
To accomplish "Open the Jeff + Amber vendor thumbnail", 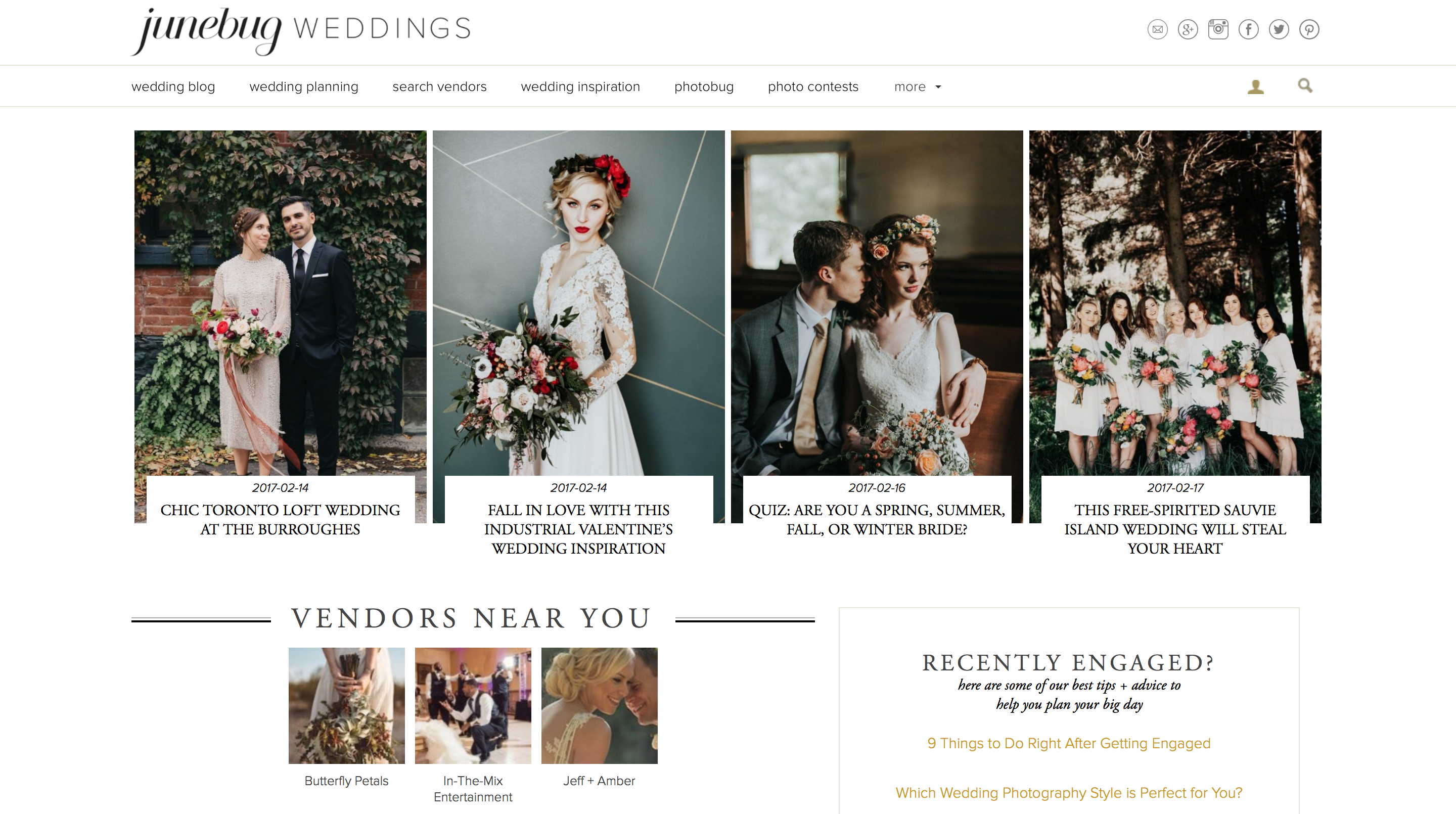I will point(599,705).
